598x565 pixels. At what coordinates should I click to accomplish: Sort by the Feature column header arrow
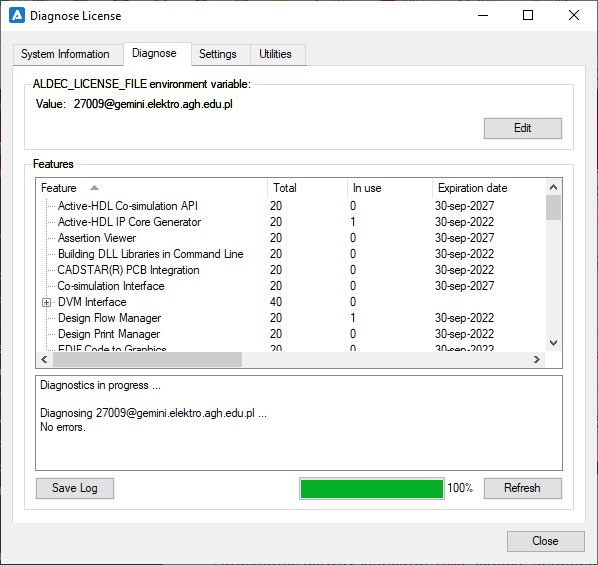(94, 188)
